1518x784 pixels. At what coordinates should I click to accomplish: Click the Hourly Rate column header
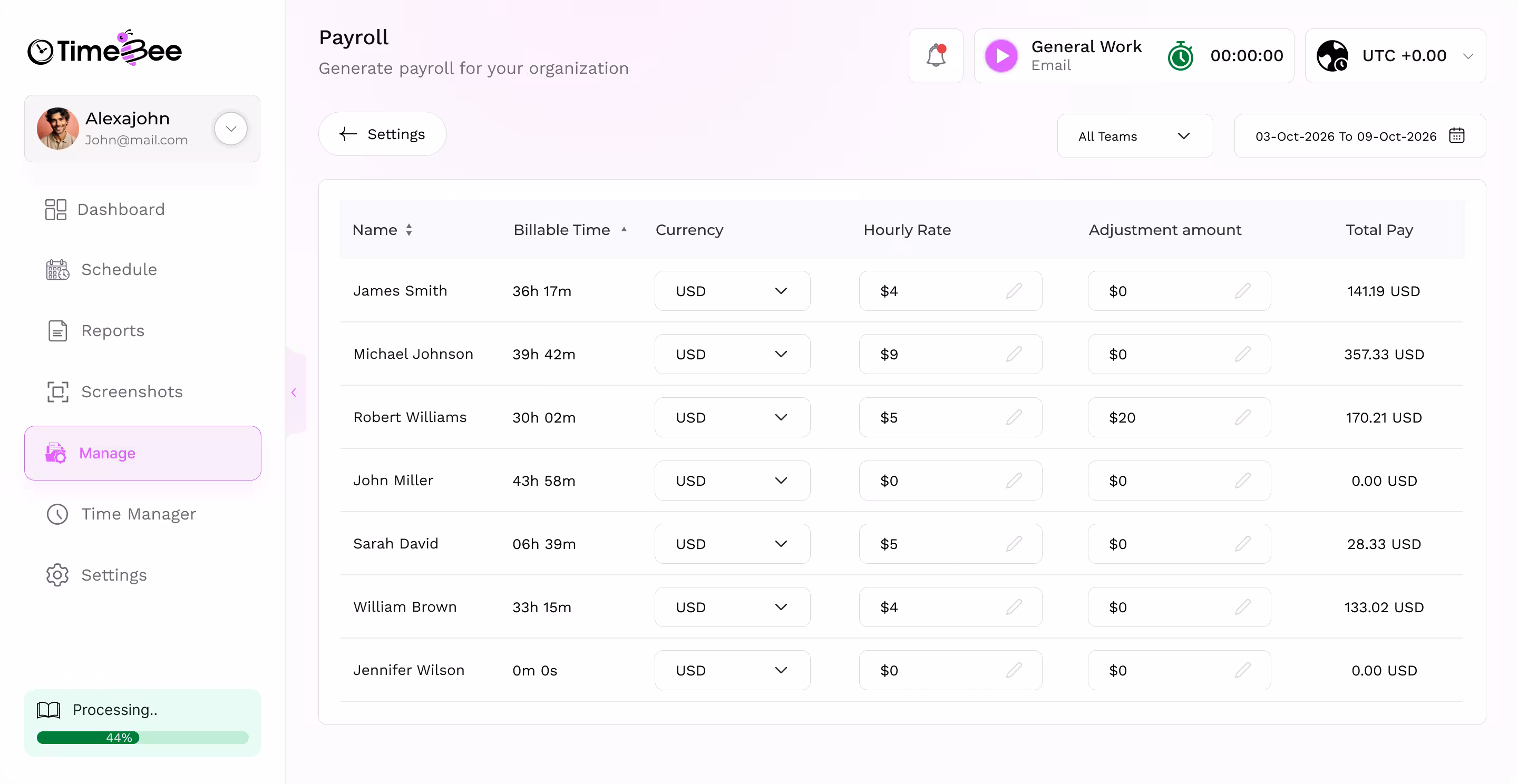907,230
